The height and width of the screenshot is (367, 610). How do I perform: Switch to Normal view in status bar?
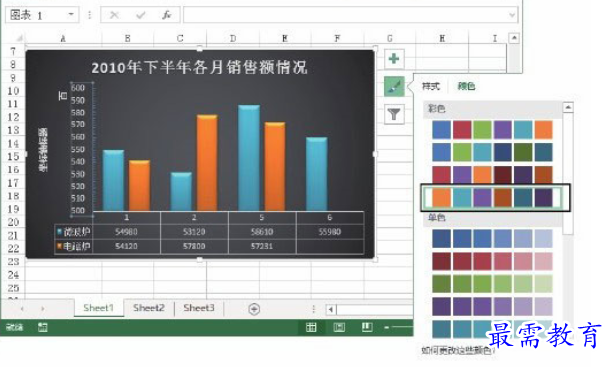[311, 327]
